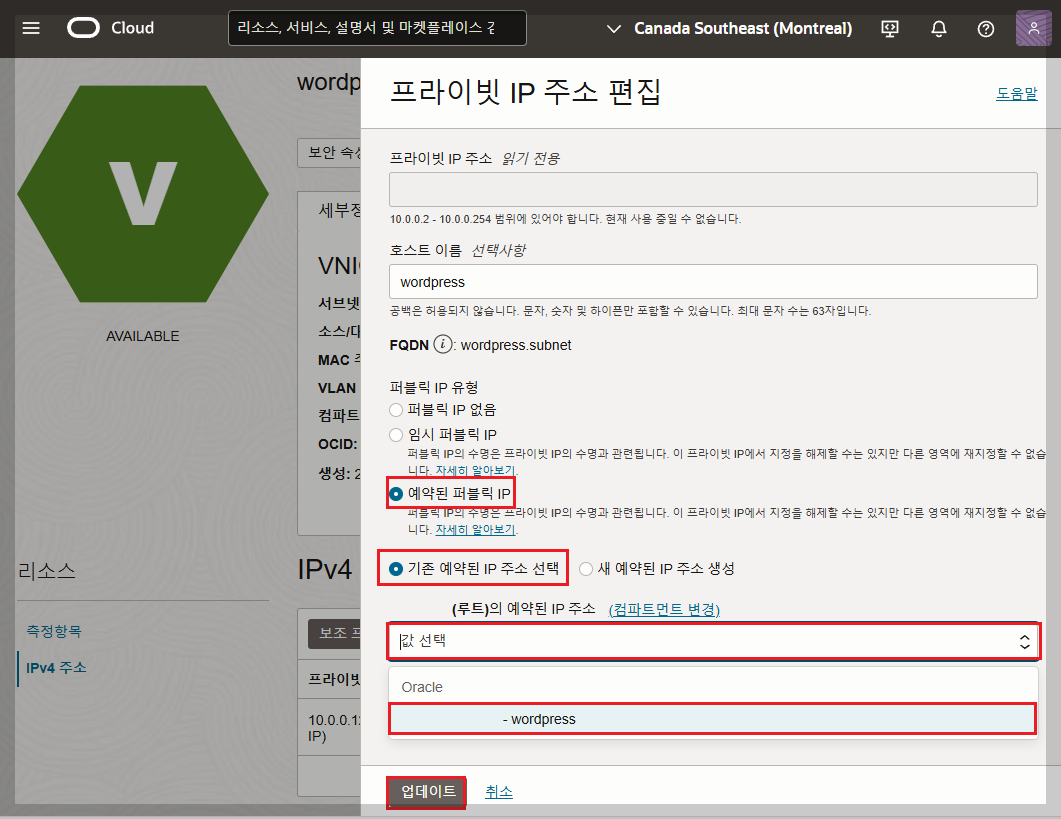Click the hostname field containing wordpress

pos(713,282)
